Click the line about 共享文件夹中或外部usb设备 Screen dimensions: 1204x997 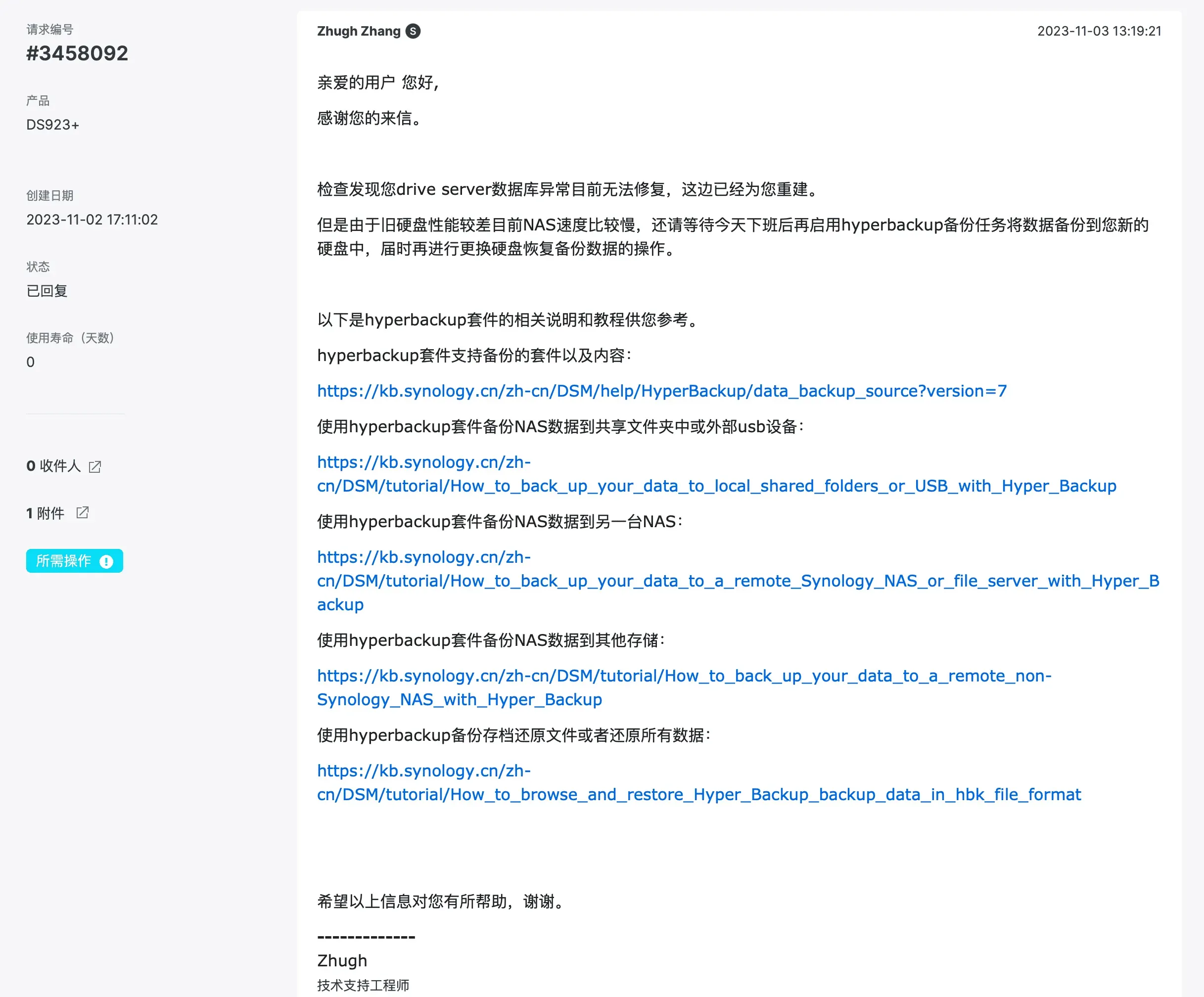[x=561, y=427]
